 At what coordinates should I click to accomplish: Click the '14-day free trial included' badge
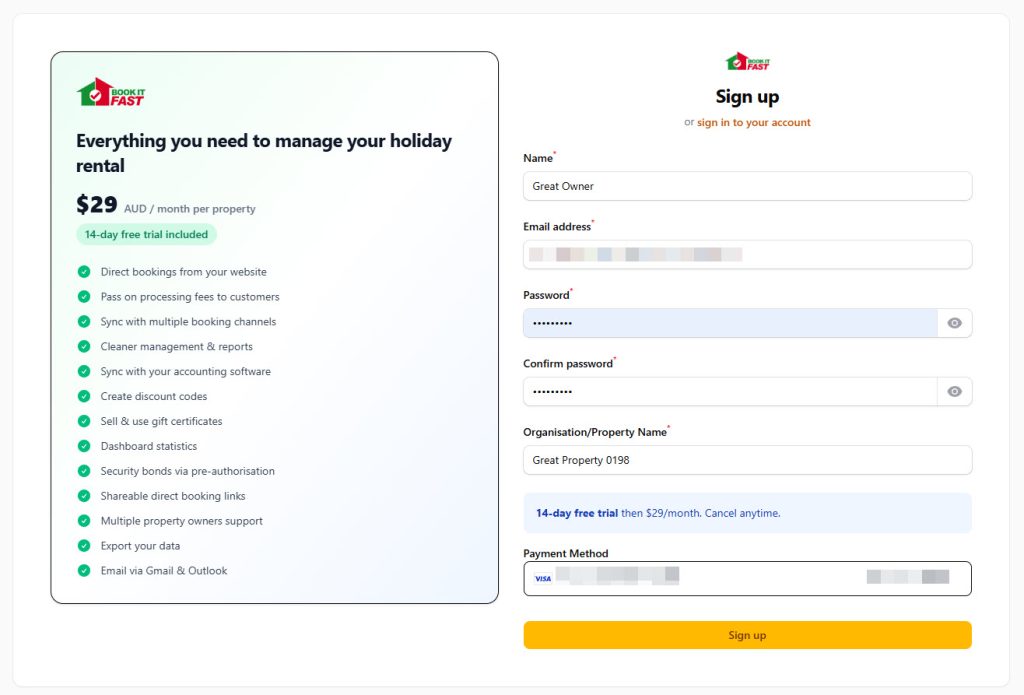pos(146,235)
